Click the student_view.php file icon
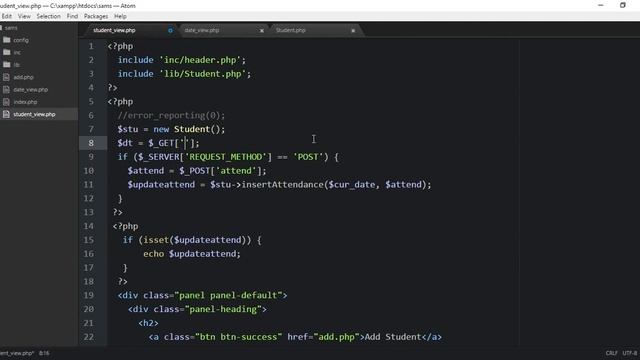 [x=6, y=114]
